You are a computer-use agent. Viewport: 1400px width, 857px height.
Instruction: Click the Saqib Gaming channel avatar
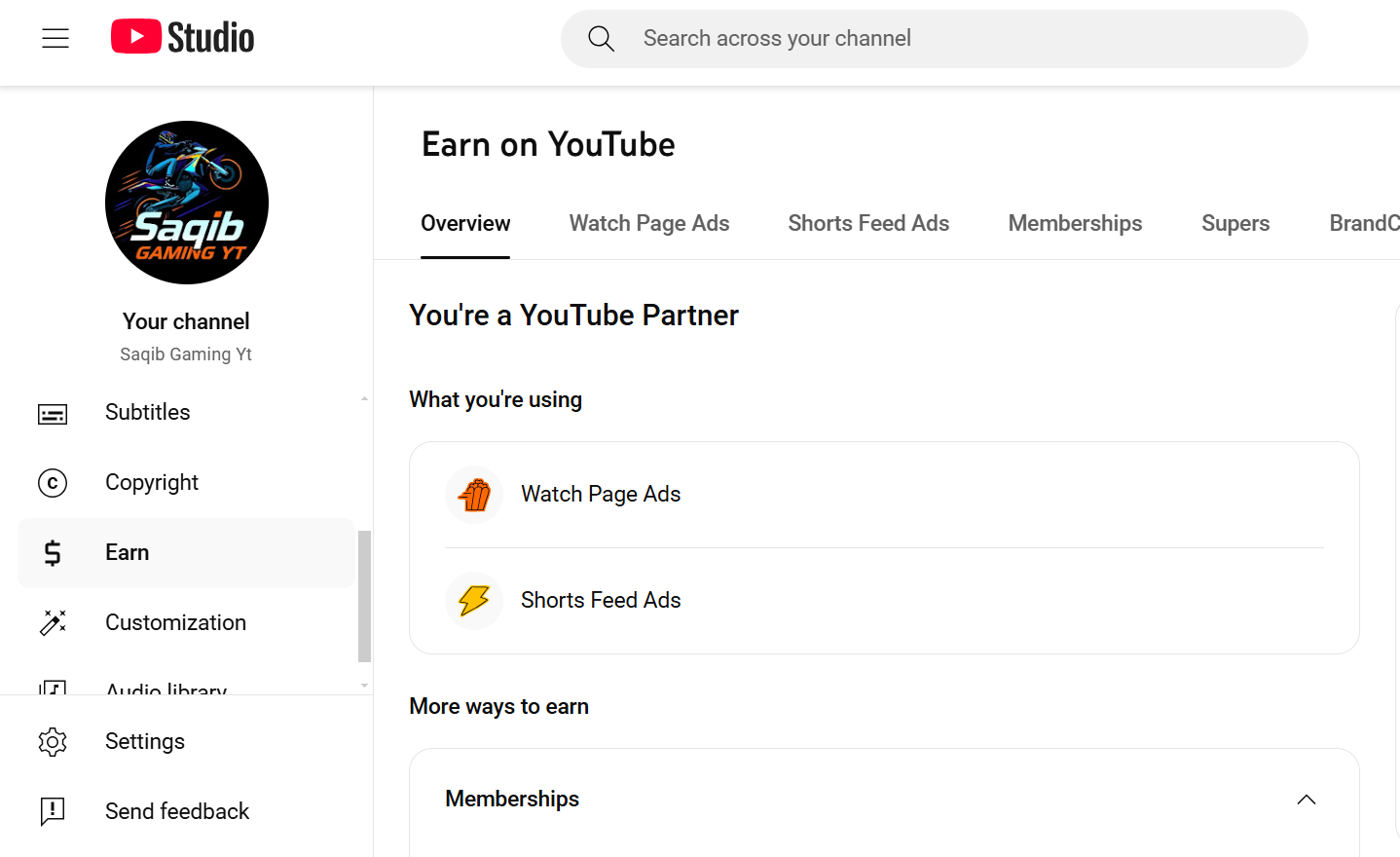(x=187, y=203)
